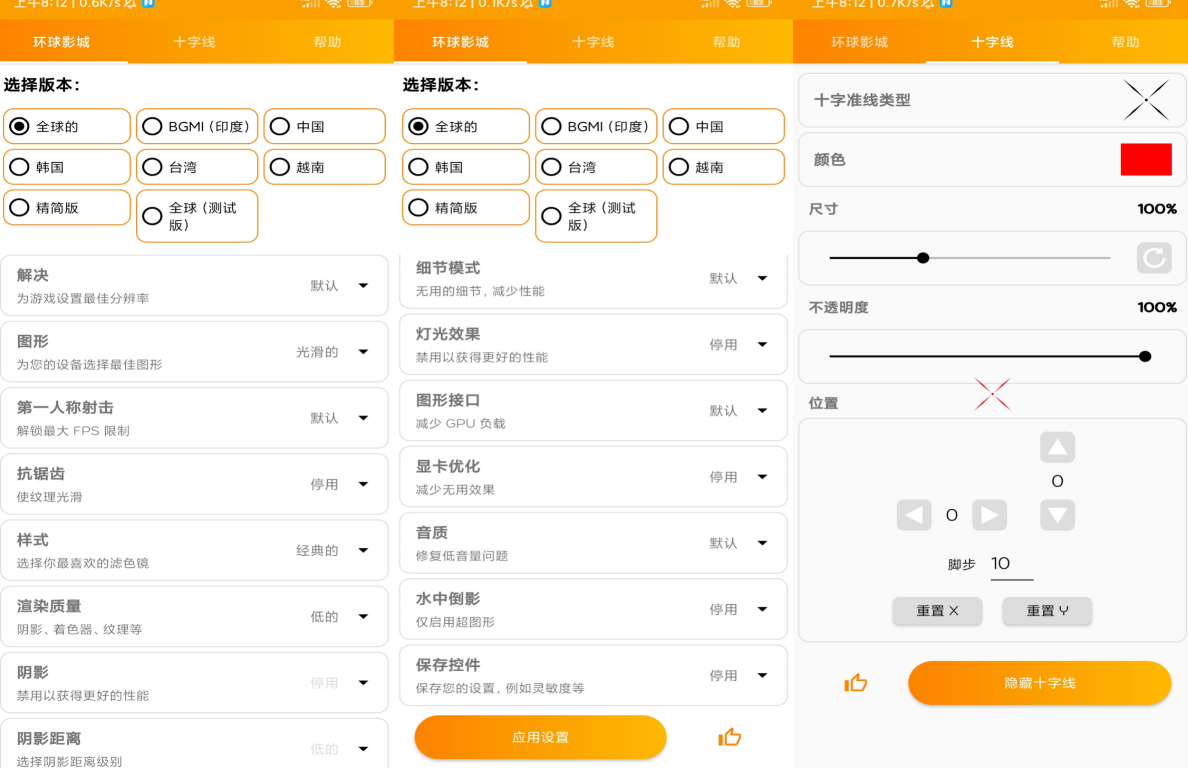Choose 越南 version in the left screen
This screenshot has height=773, width=1188.
click(x=324, y=167)
